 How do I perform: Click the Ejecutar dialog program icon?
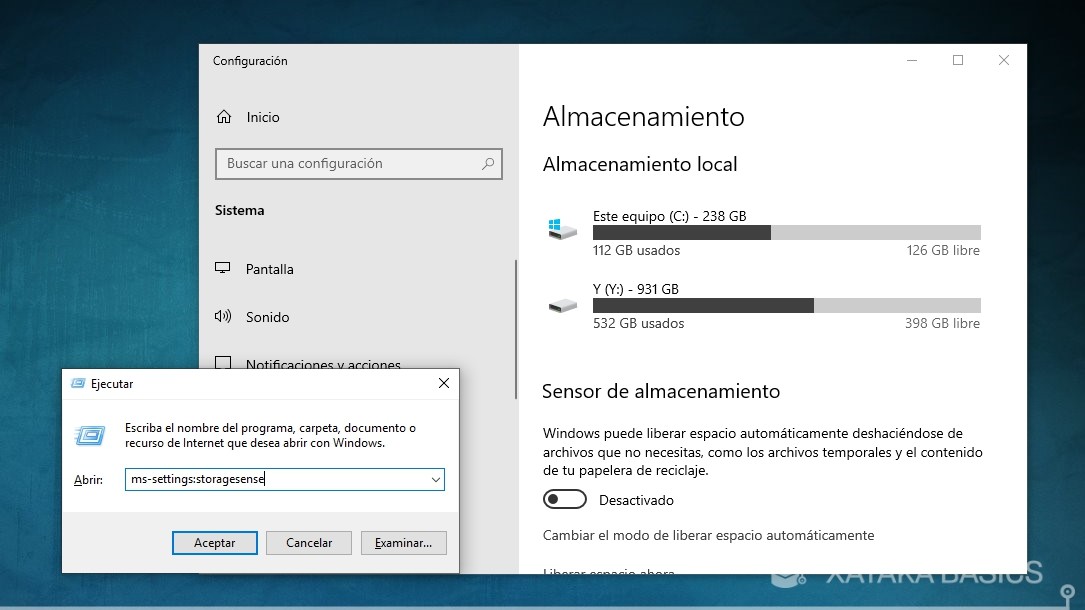click(x=90, y=436)
